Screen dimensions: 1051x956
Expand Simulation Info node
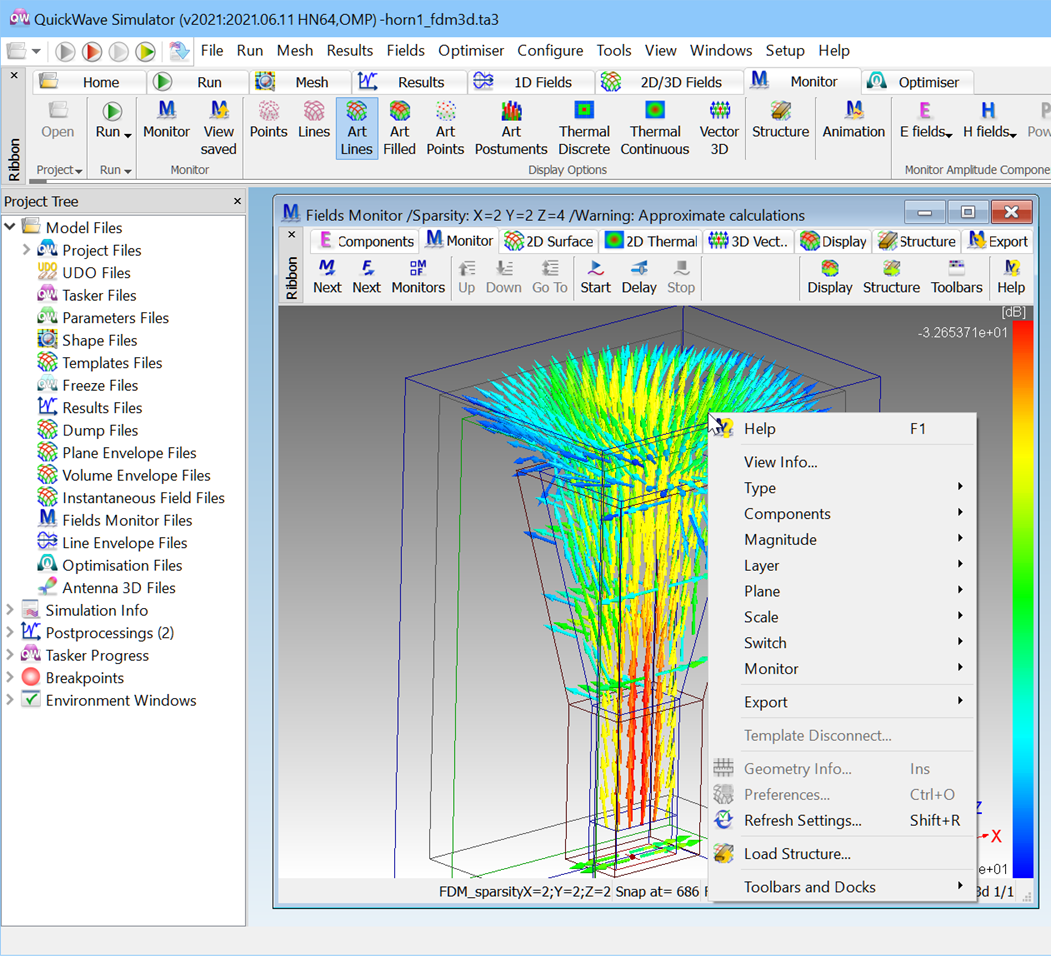pyautogui.click(x=10, y=609)
